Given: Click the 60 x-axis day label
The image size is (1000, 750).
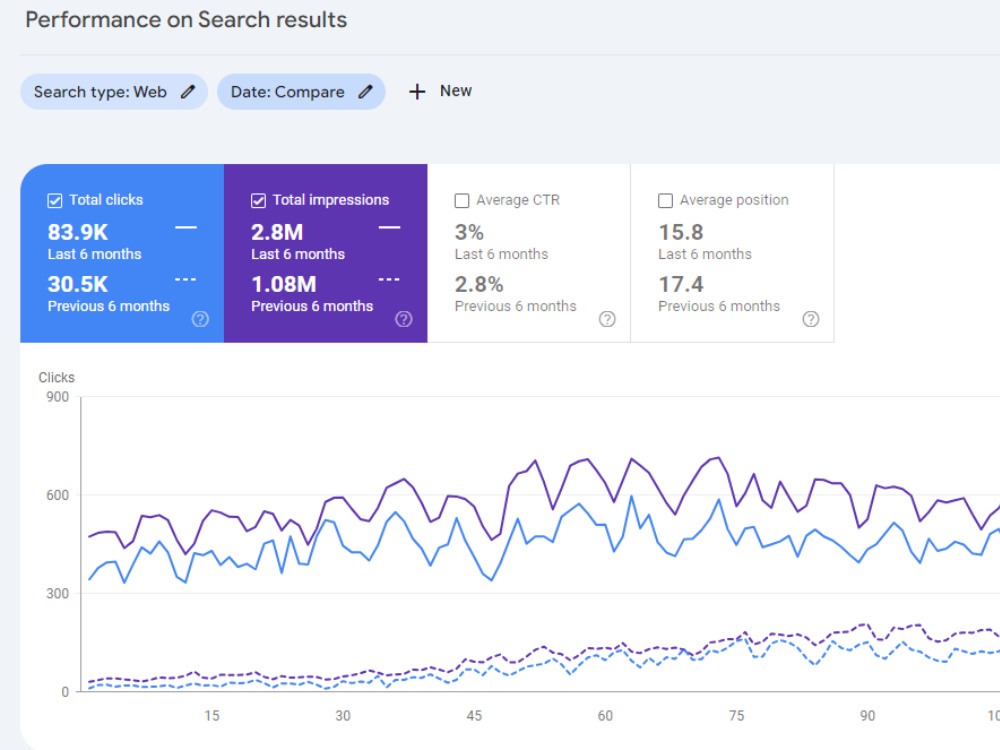Looking at the screenshot, I should tap(605, 716).
